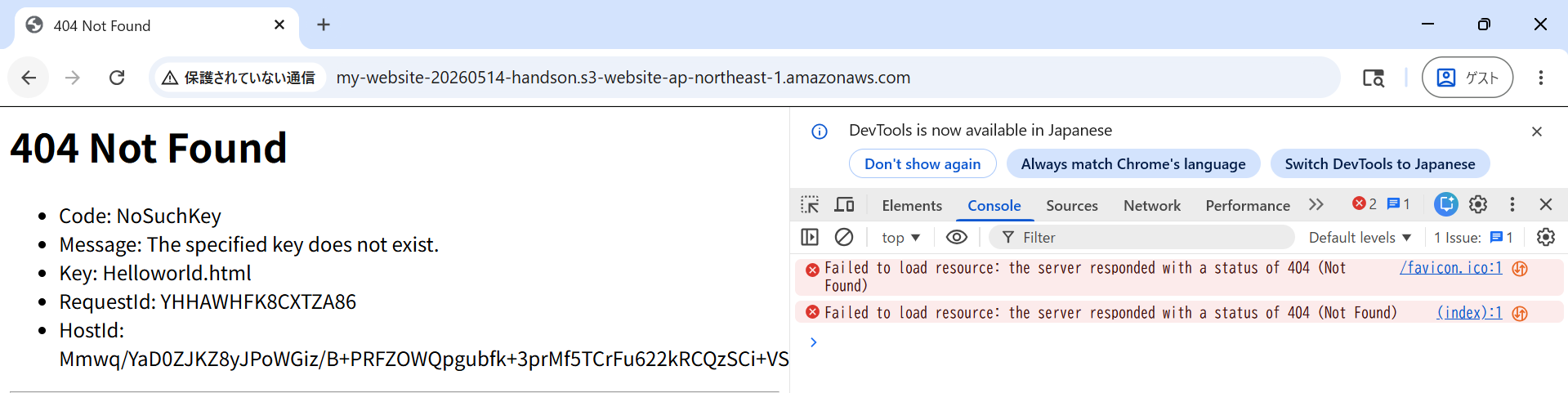
Task: Create a live expression with the eye icon
Action: (957, 237)
